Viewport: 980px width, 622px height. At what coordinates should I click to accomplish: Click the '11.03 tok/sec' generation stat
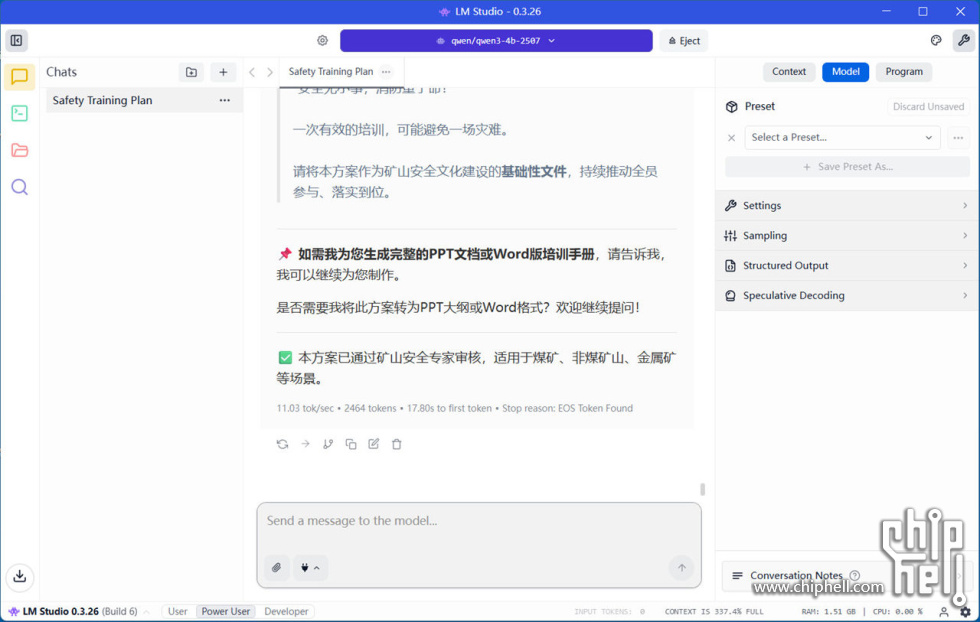click(x=305, y=408)
